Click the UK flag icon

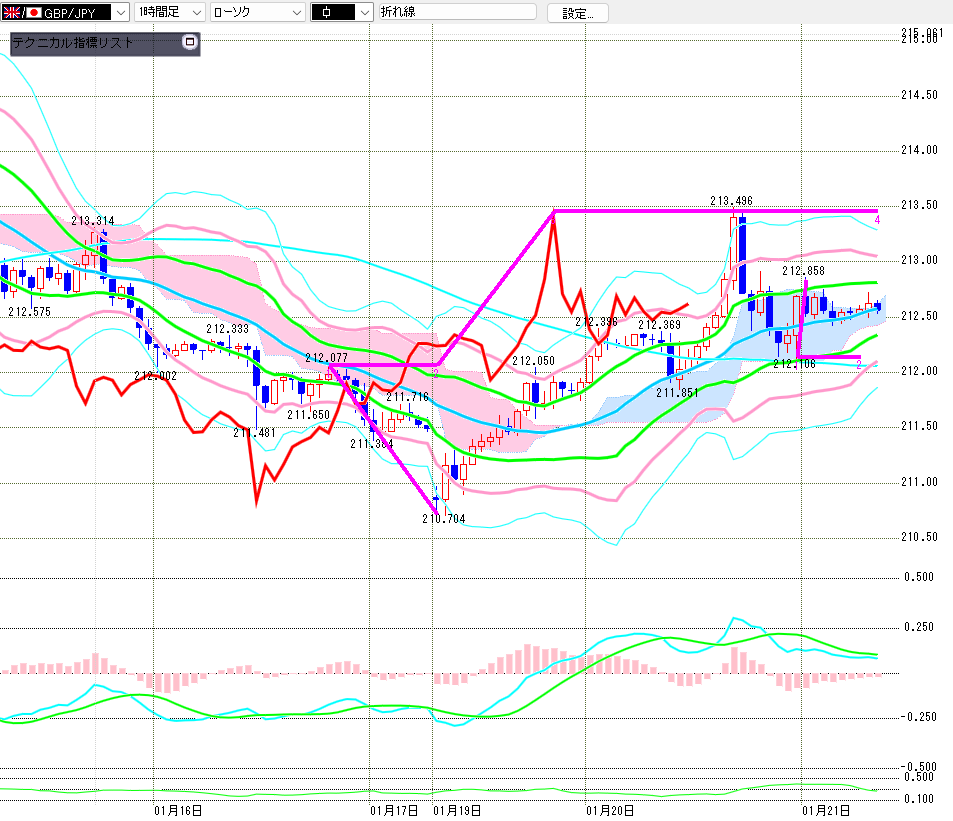pyautogui.click(x=8, y=13)
